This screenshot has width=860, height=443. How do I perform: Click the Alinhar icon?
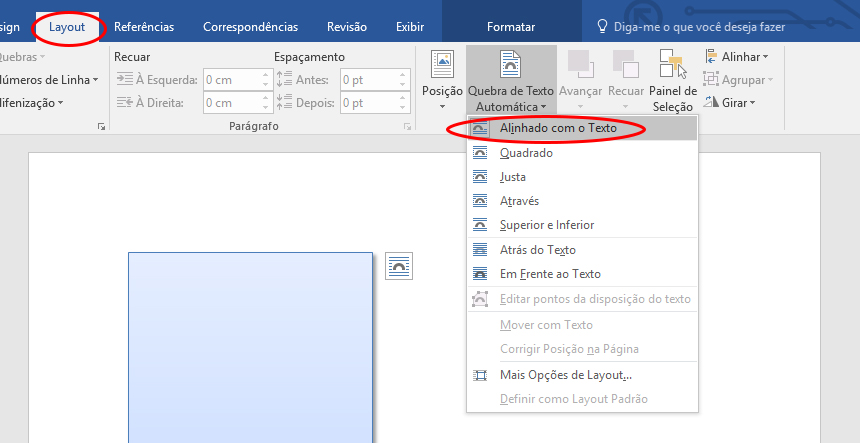click(x=711, y=56)
